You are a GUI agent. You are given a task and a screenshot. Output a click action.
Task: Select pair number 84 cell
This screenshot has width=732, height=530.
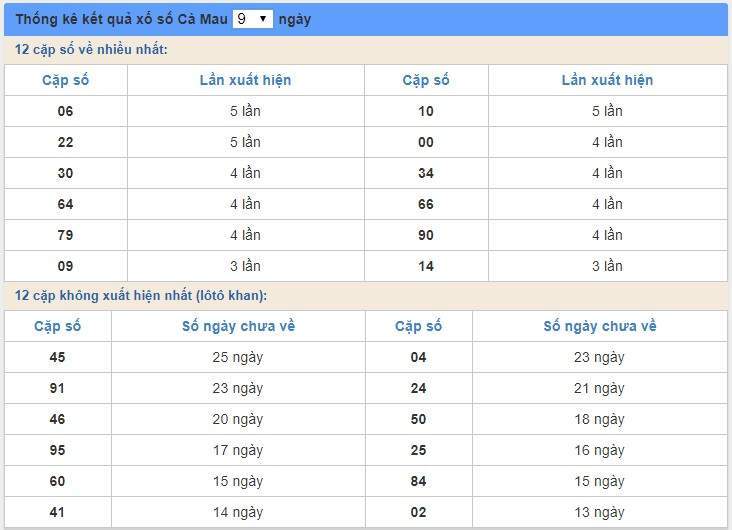click(x=418, y=481)
